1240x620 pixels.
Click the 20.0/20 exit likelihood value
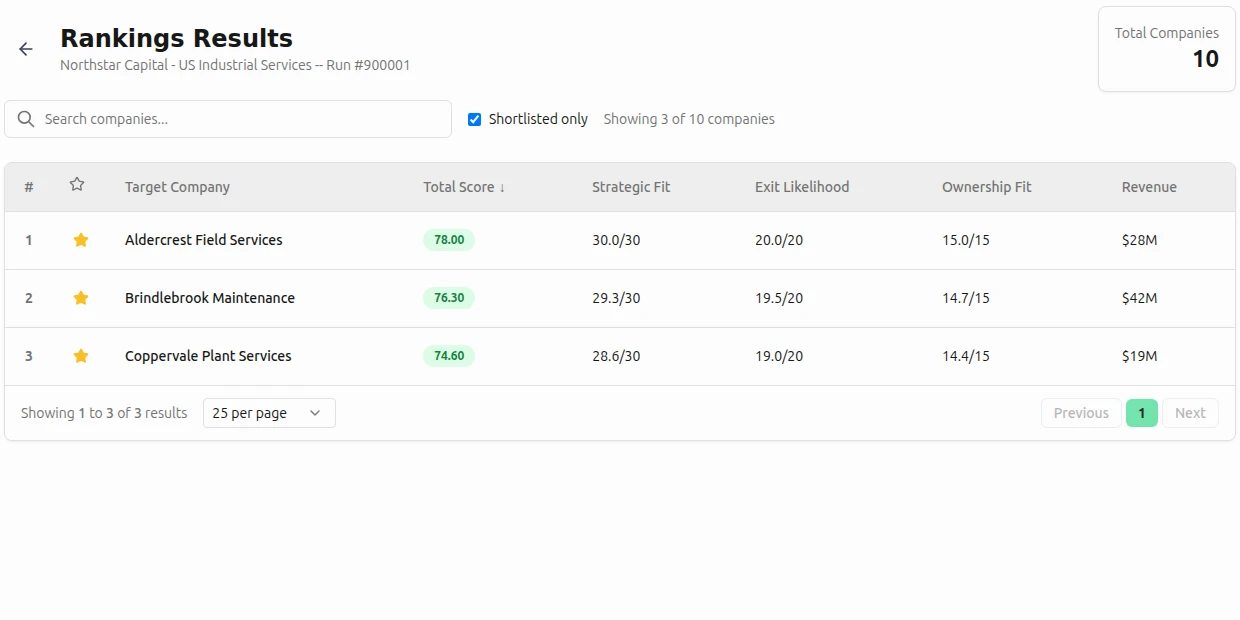click(x=779, y=240)
